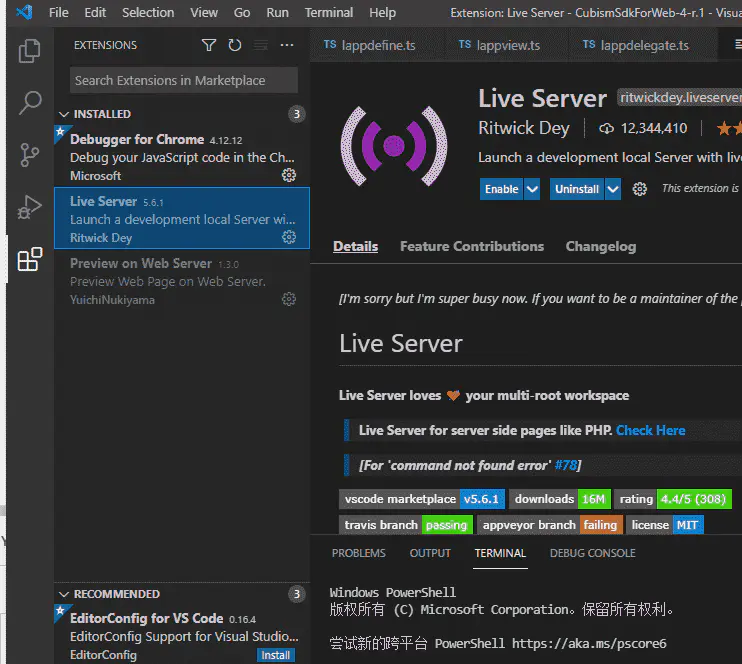Open the Selection menu

[148, 12]
